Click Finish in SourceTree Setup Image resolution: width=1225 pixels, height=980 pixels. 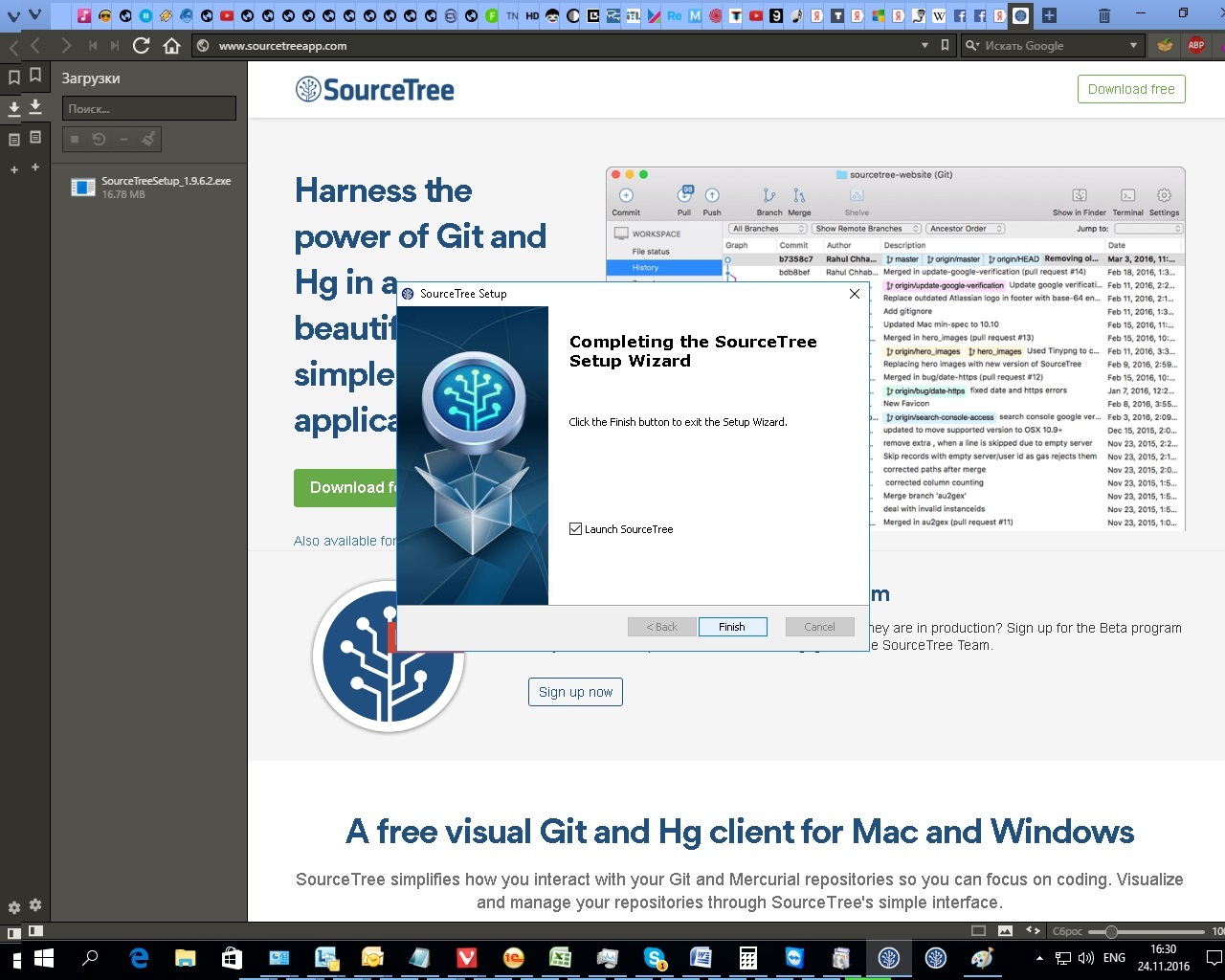point(732,627)
